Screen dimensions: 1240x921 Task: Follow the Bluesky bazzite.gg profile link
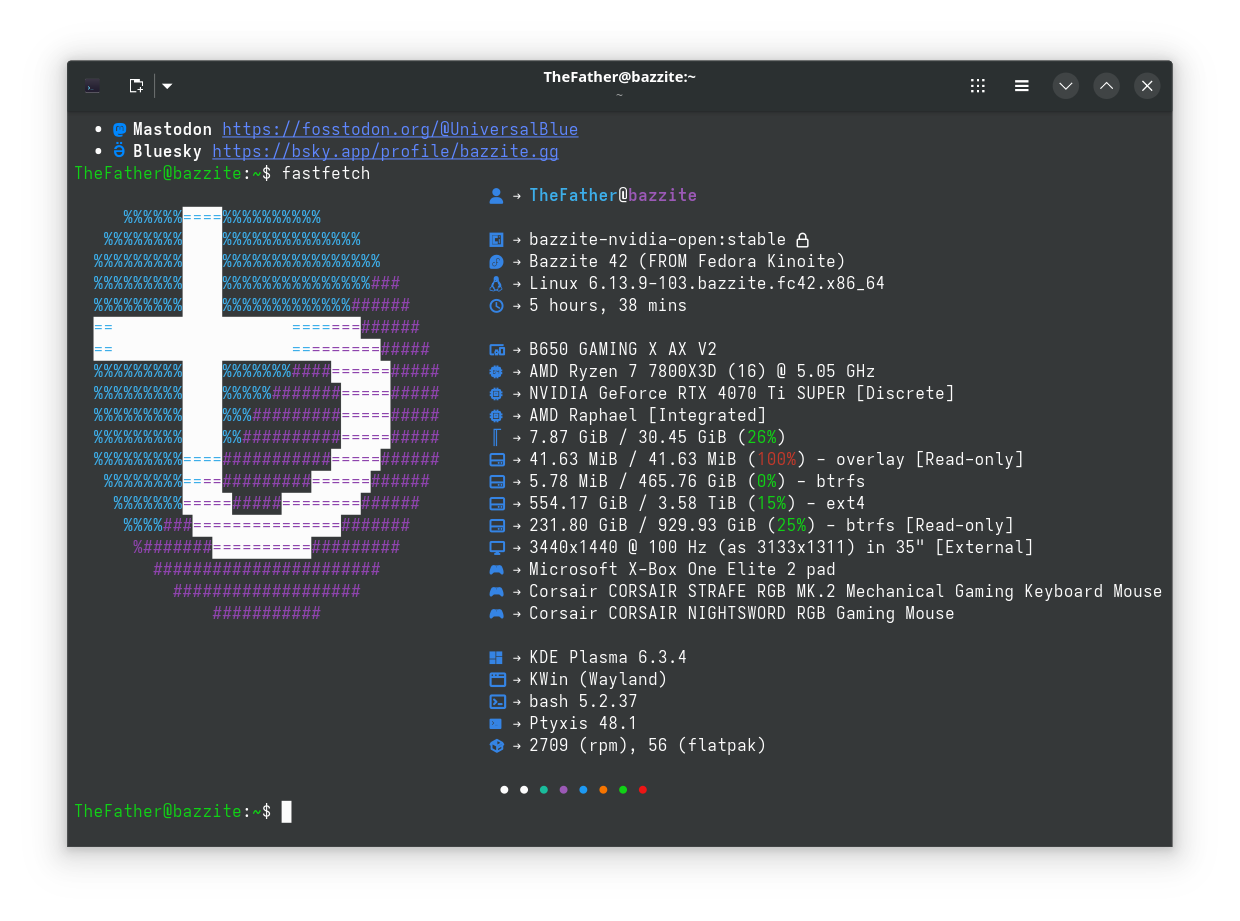coord(384,151)
